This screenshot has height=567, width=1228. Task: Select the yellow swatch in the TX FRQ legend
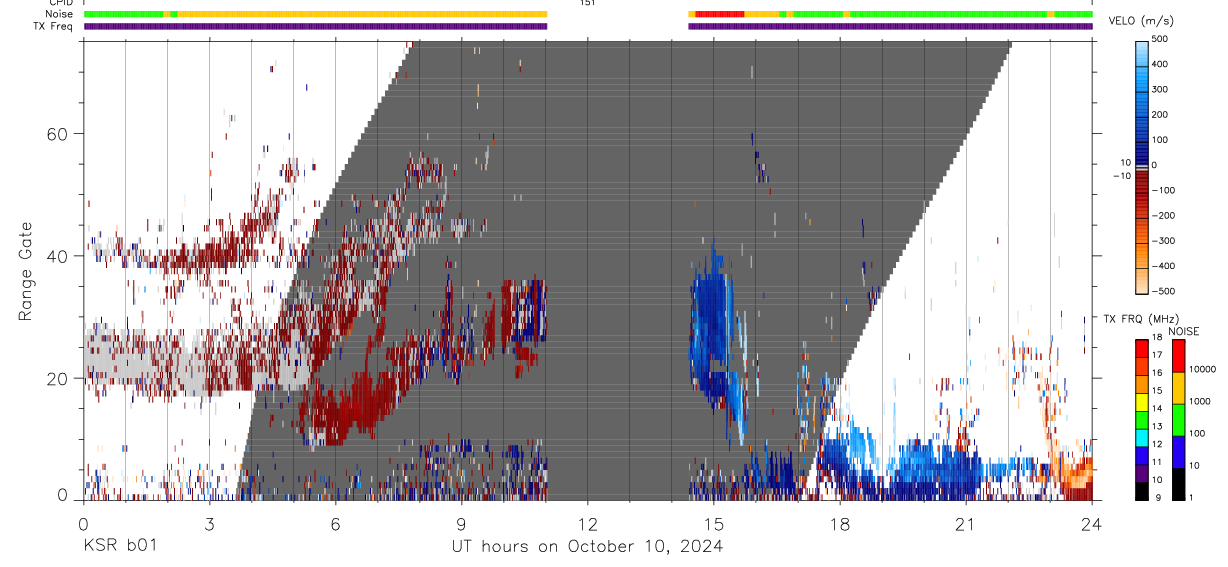(x=1142, y=401)
